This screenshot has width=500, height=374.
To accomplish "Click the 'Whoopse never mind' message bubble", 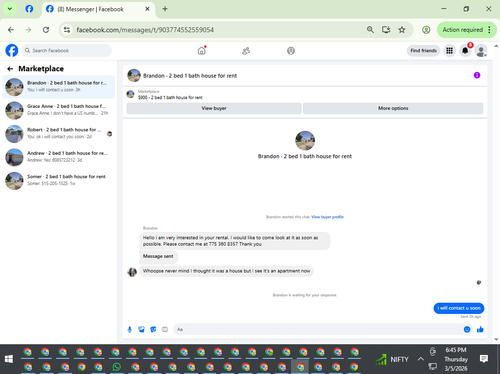I will (x=226, y=271).
